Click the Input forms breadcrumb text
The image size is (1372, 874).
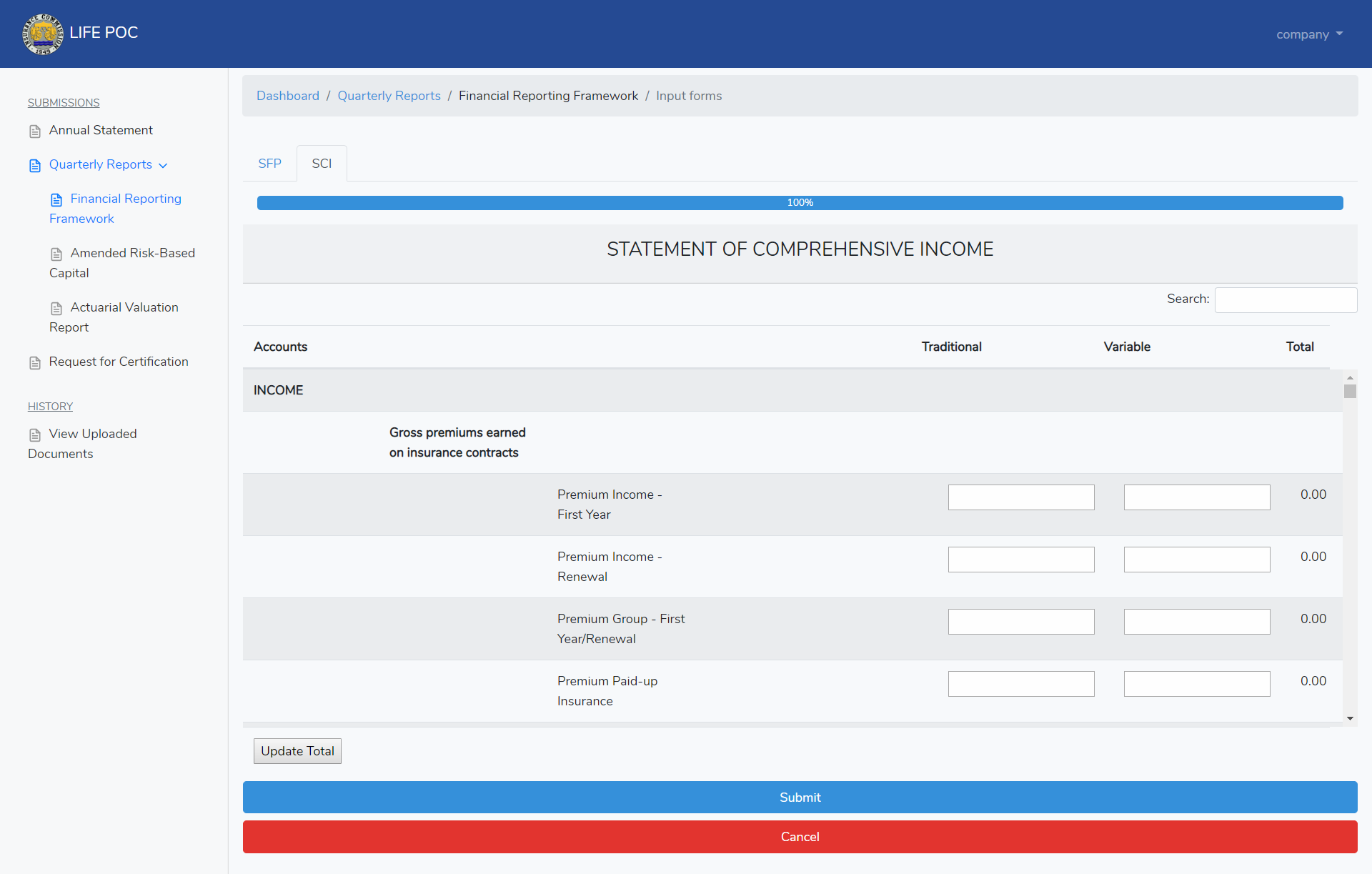[x=689, y=96]
